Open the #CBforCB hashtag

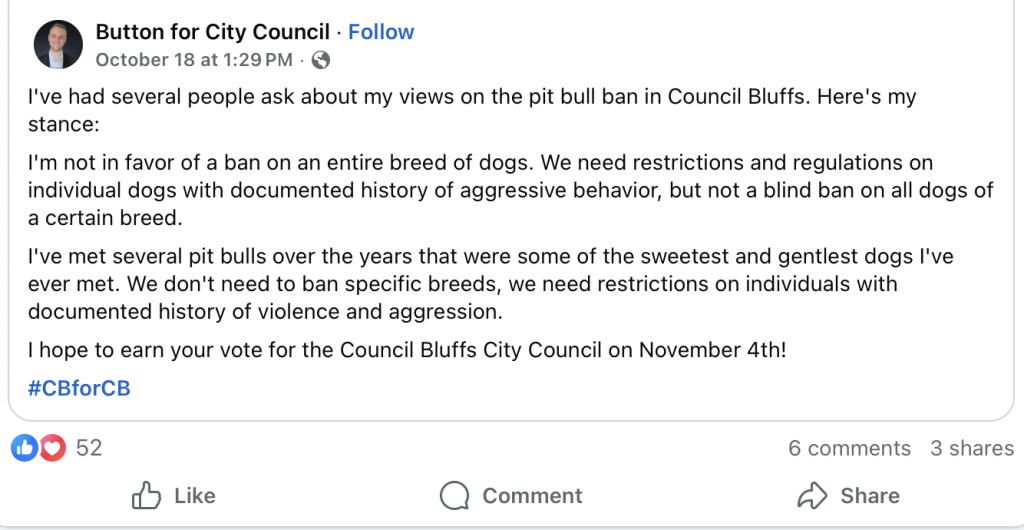coord(79,388)
